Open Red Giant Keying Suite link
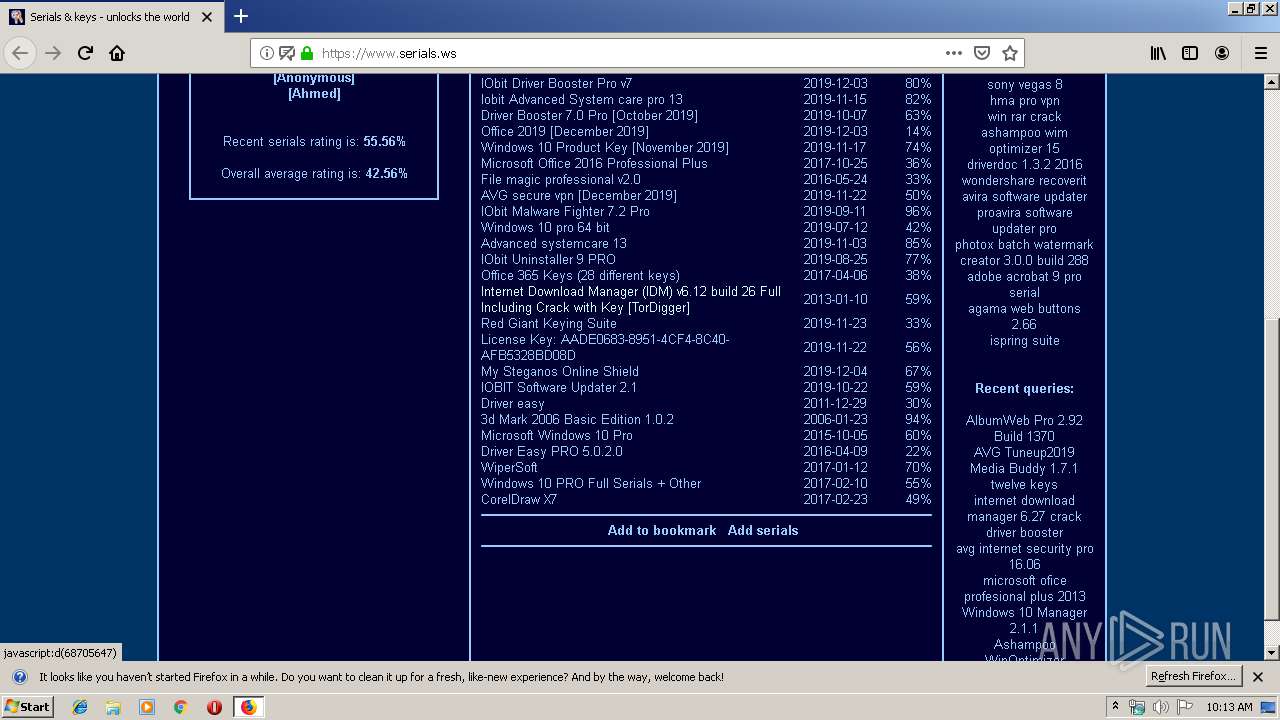Viewport: 1280px width, 720px height. 549,323
